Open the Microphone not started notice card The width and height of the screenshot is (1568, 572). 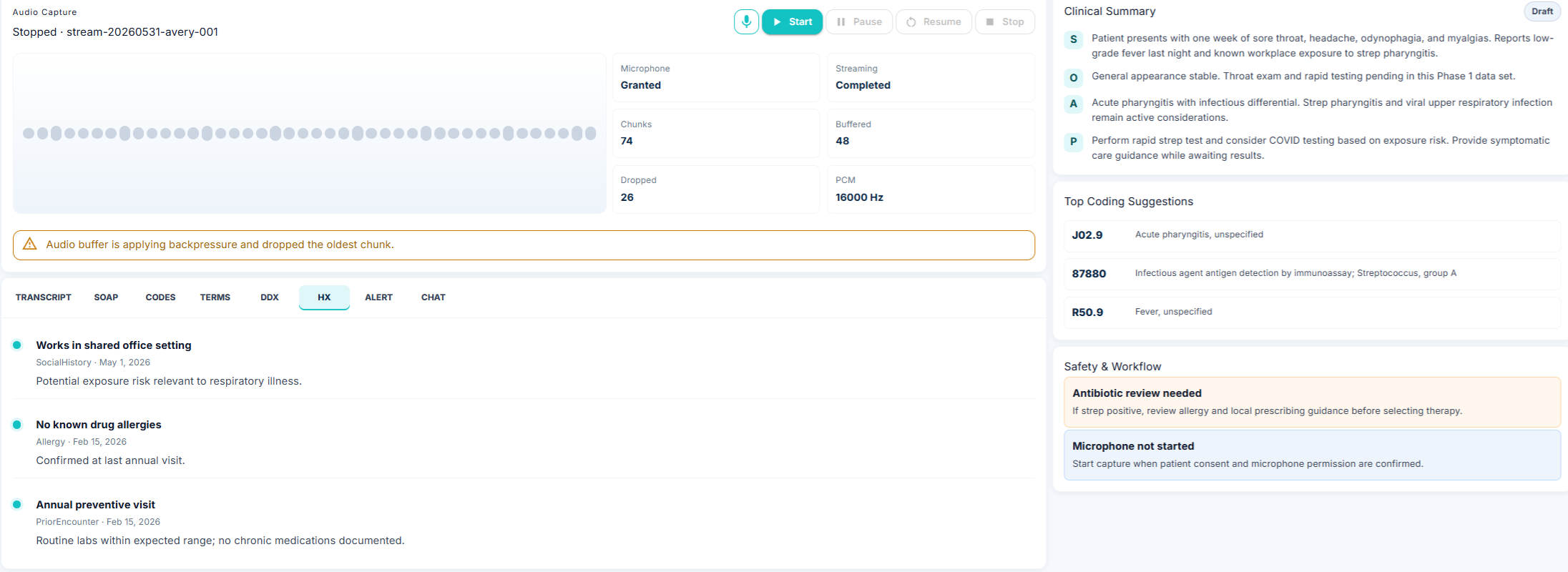1312,455
